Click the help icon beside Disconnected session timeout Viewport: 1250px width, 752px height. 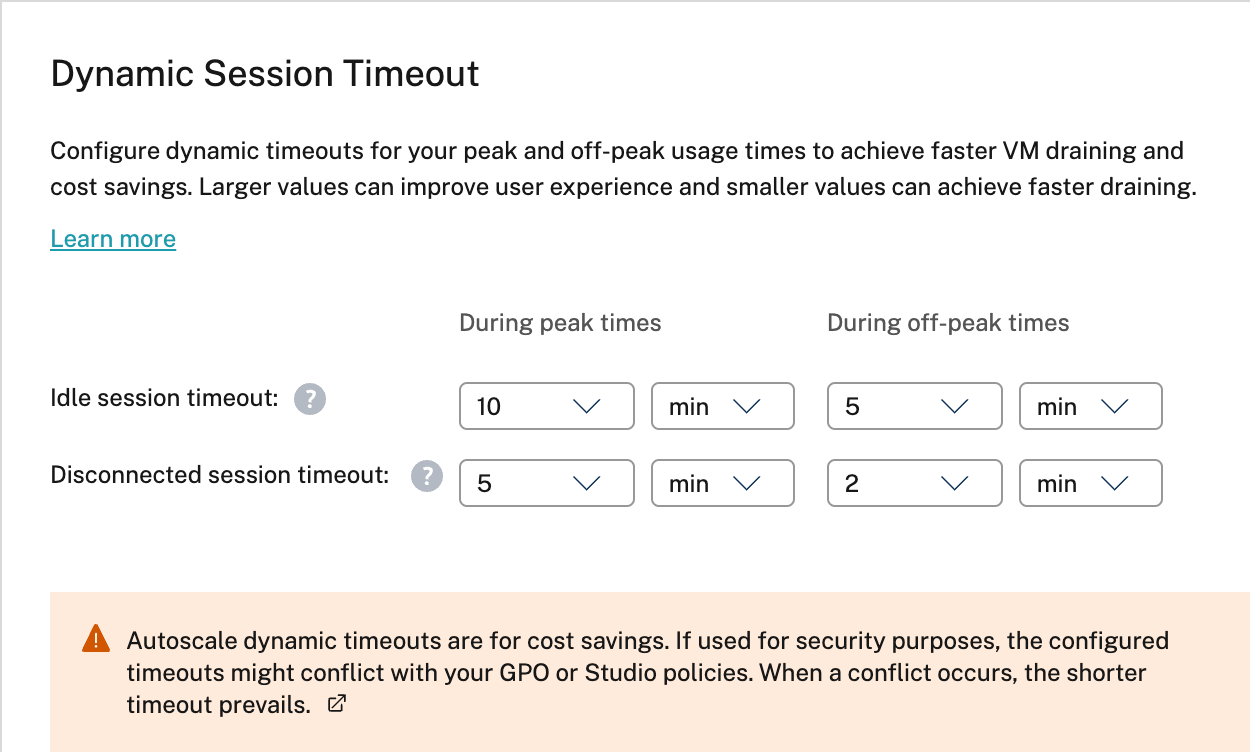pyautogui.click(x=427, y=477)
